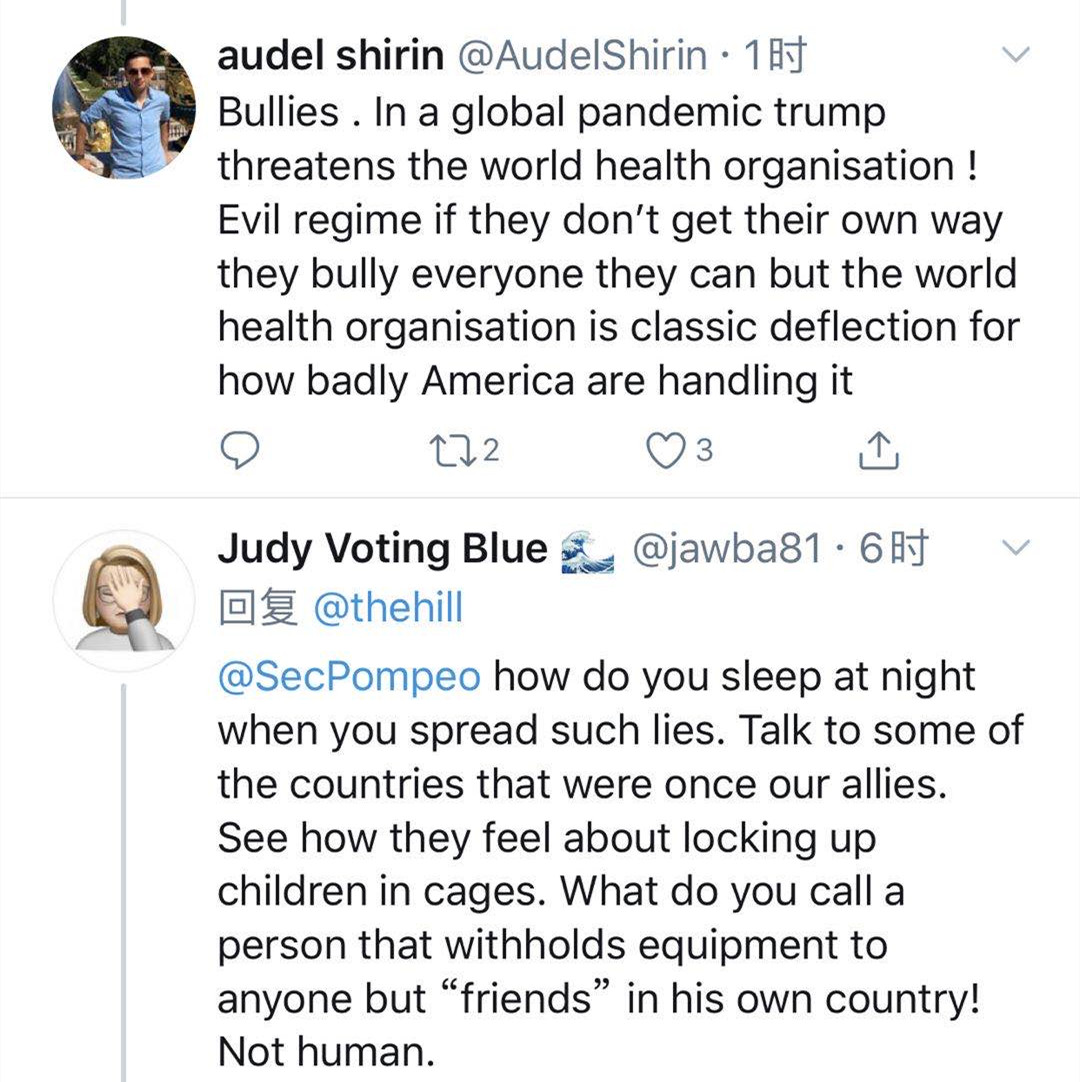Open audel shirin's profile photo
The width and height of the screenshot is (1080, 1082).
(125, 107)
